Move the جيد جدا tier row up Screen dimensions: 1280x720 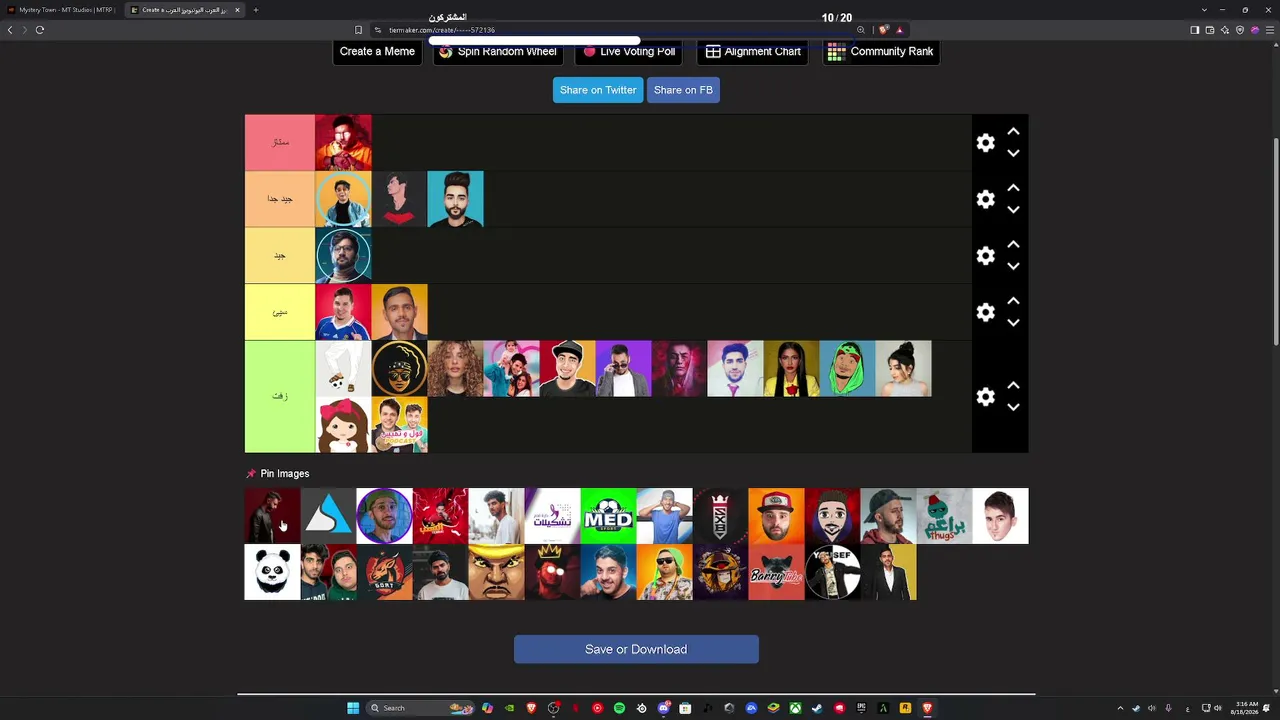1013,188
